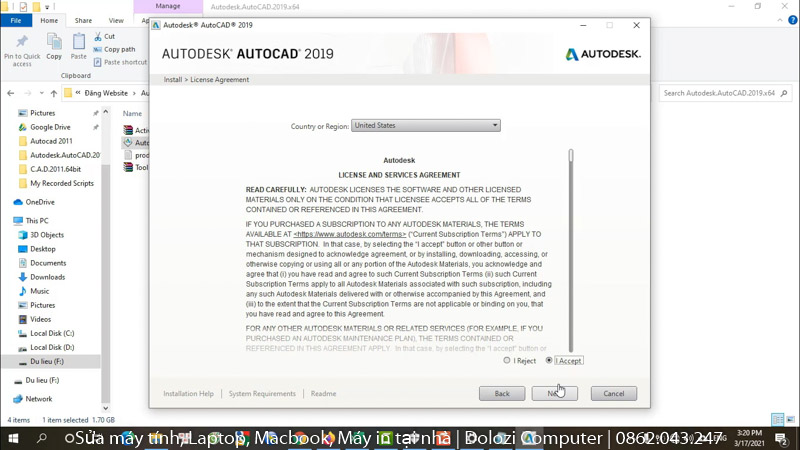Open Videos under This PC
Viewport: 800px width, 450px height.
coord(40,319)
